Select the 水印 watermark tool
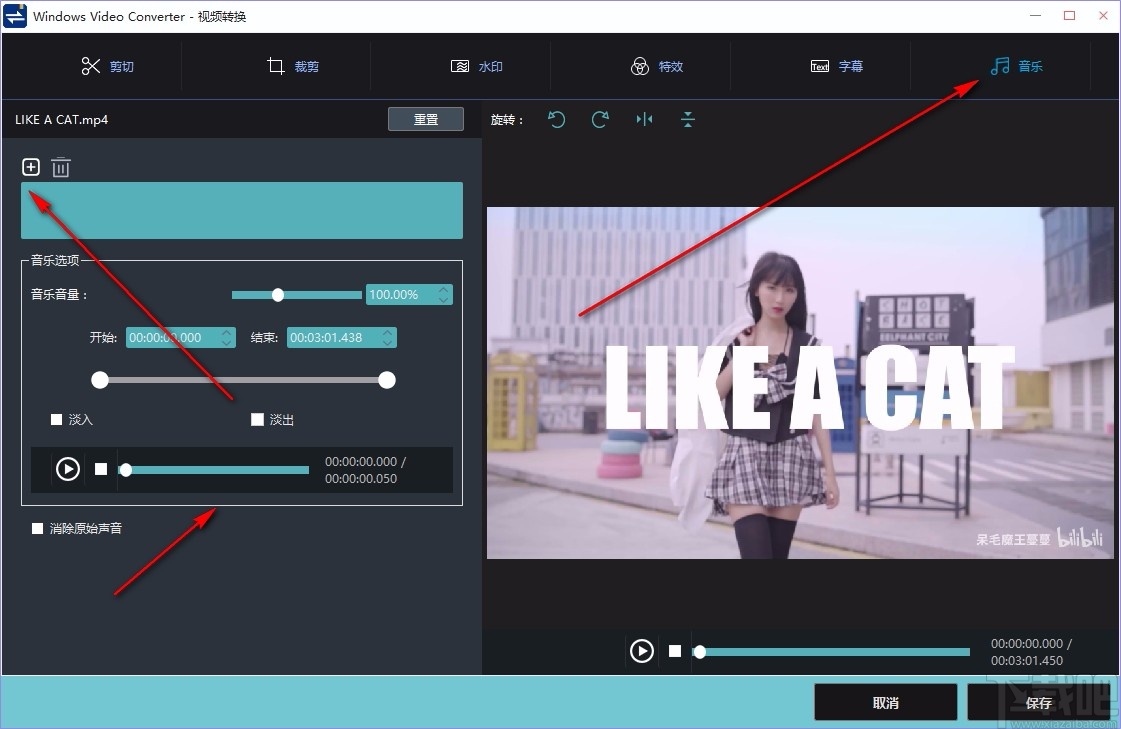Screen dimensions: 1121x729 click(x=477, y=66)
